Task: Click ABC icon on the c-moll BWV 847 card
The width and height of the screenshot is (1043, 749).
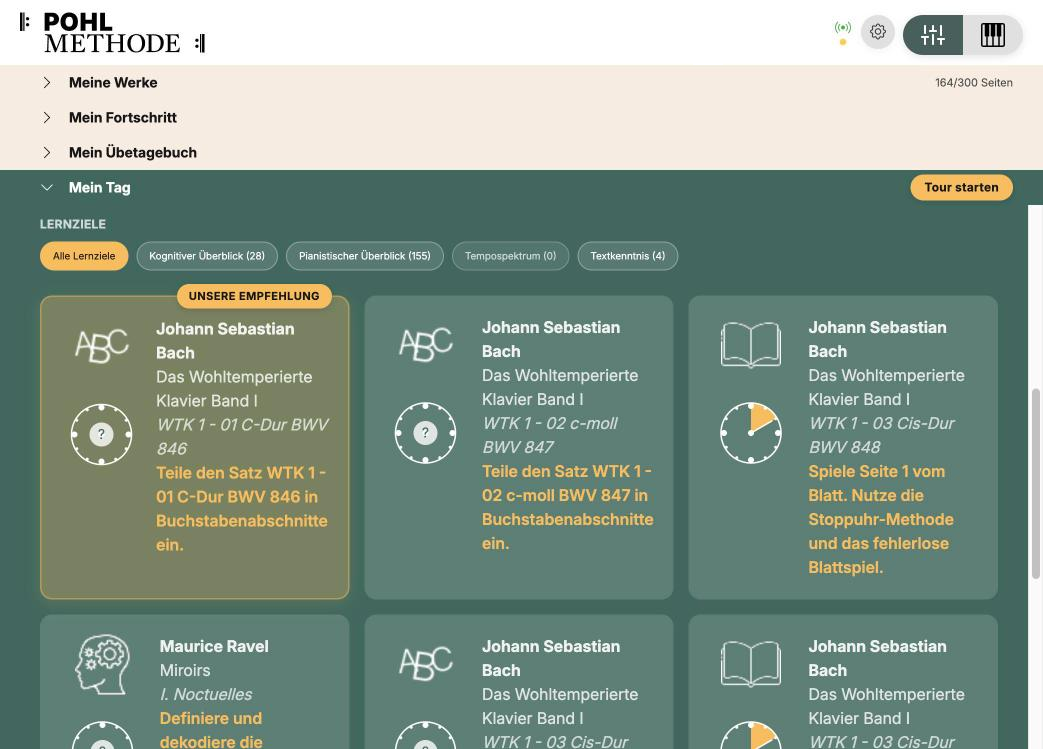Action: coord(426,345)
